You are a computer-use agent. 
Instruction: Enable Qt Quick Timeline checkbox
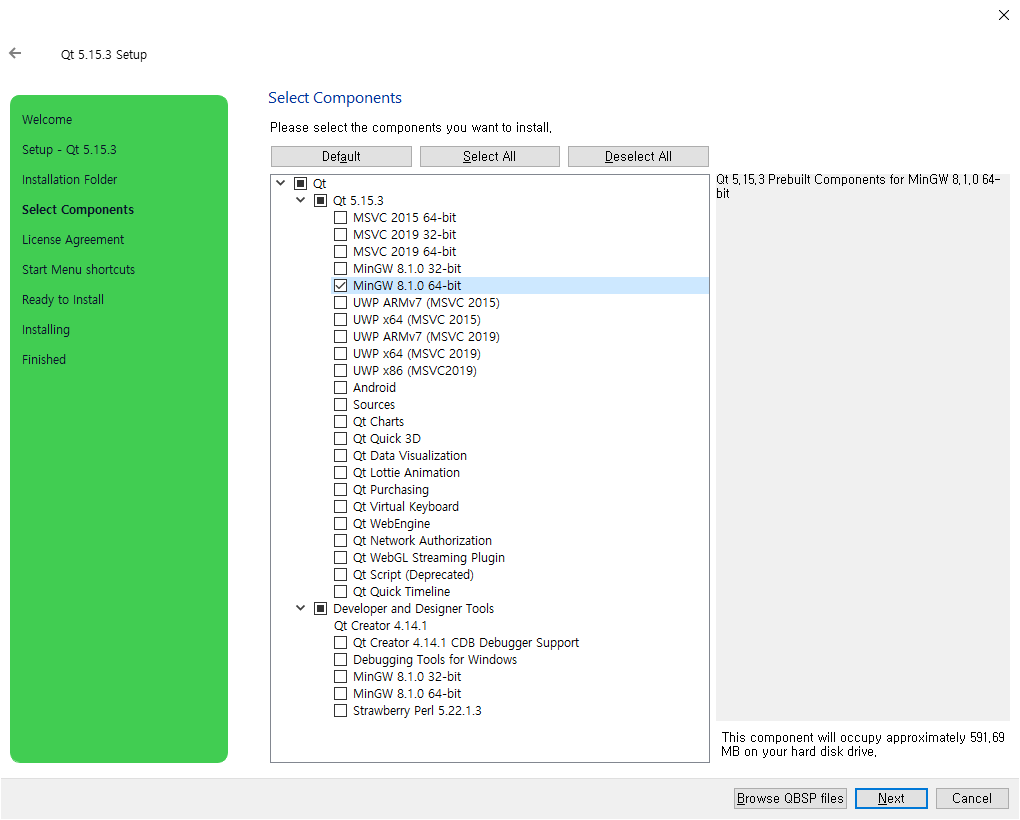click(340, 592)
